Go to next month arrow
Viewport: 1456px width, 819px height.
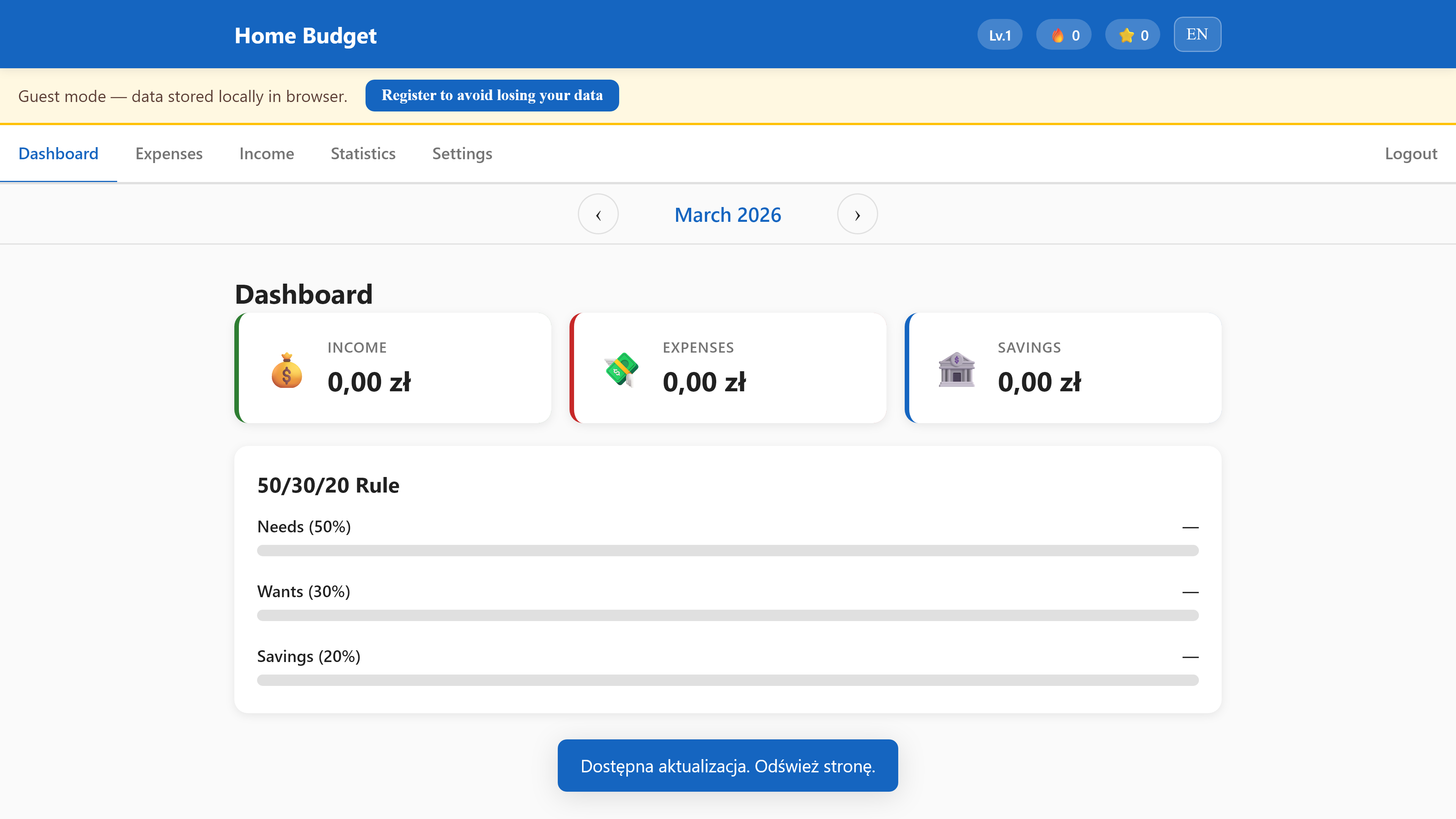point(857,214)
